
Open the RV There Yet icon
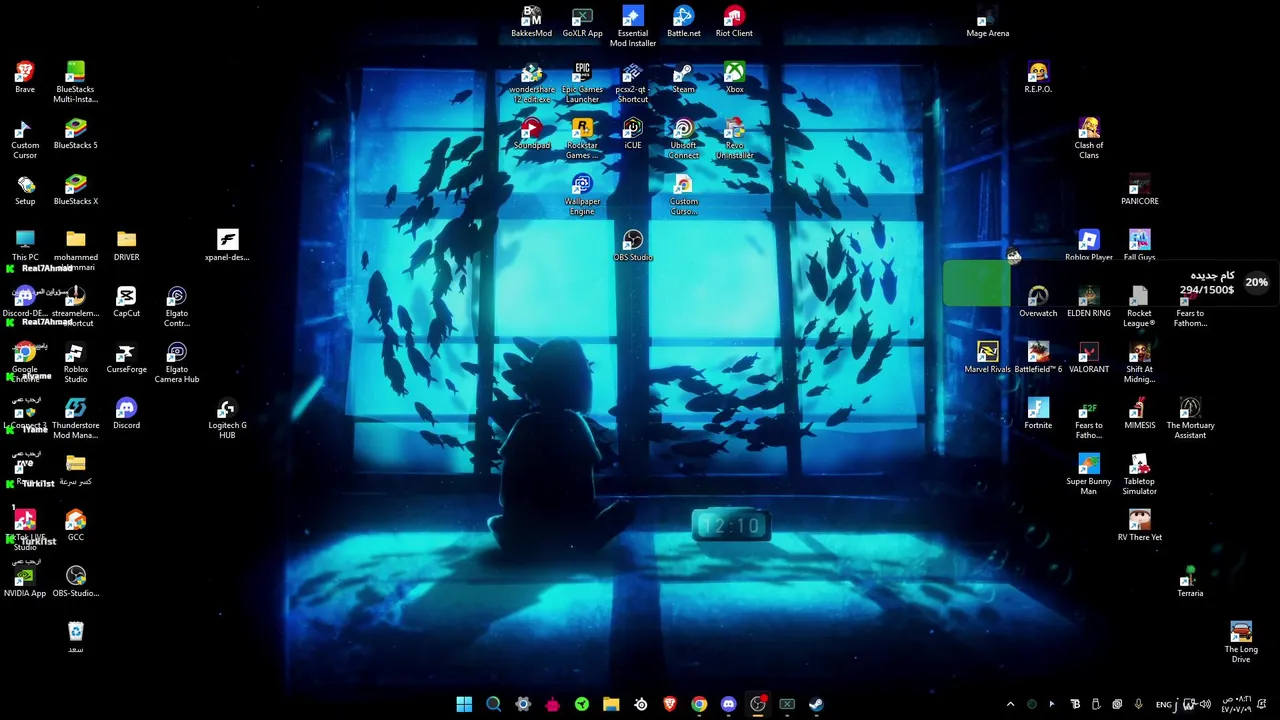tap(1139, 526)
